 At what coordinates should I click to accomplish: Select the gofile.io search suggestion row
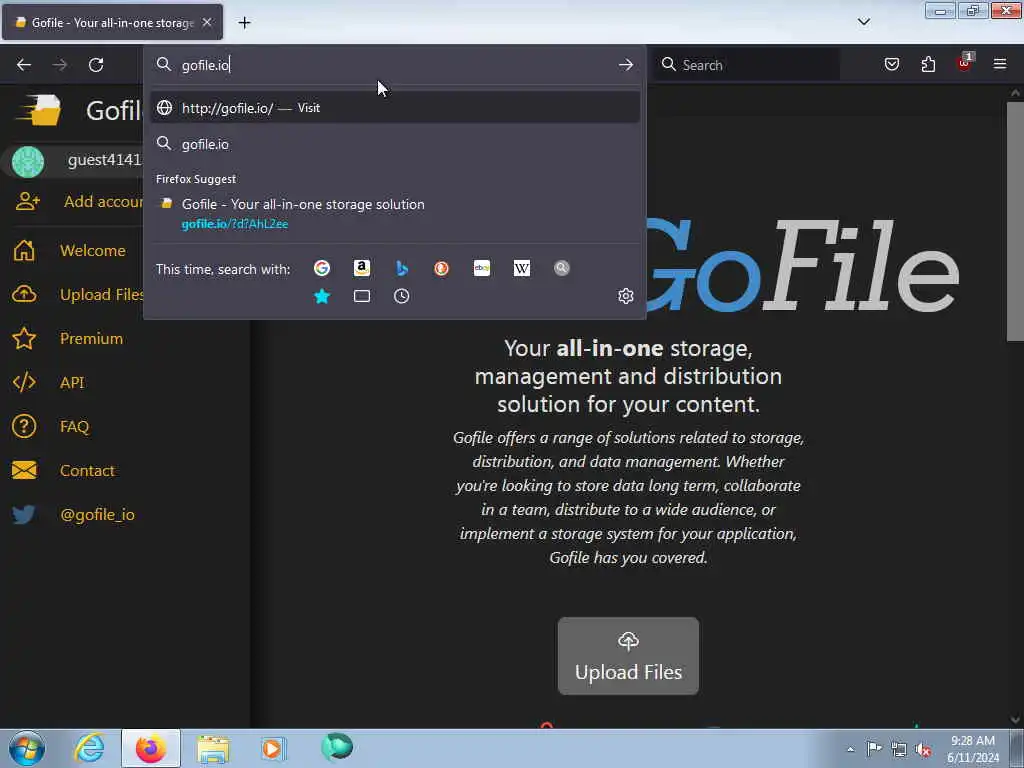click(x=394, y=144)
